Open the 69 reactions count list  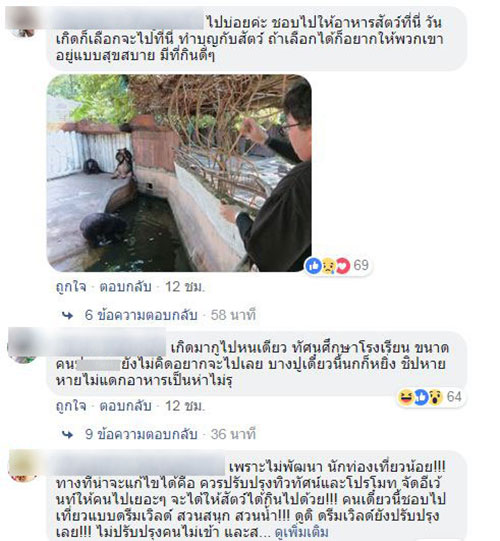pos(361,265)
